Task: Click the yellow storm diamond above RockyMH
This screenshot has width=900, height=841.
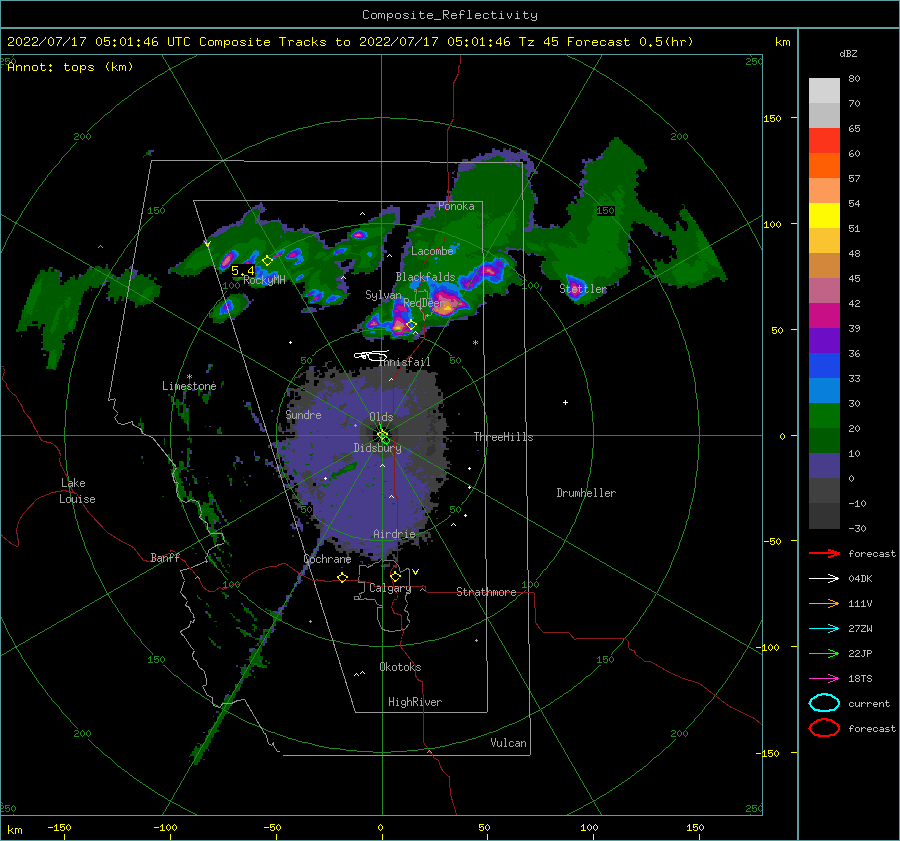Action: pos(267,261)
